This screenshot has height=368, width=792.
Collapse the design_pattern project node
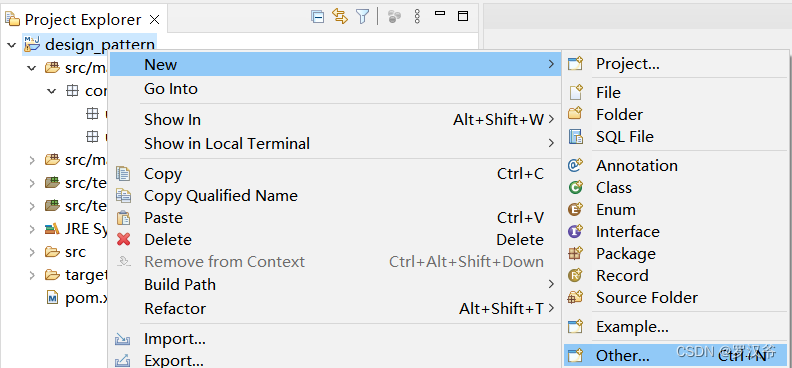11,45
